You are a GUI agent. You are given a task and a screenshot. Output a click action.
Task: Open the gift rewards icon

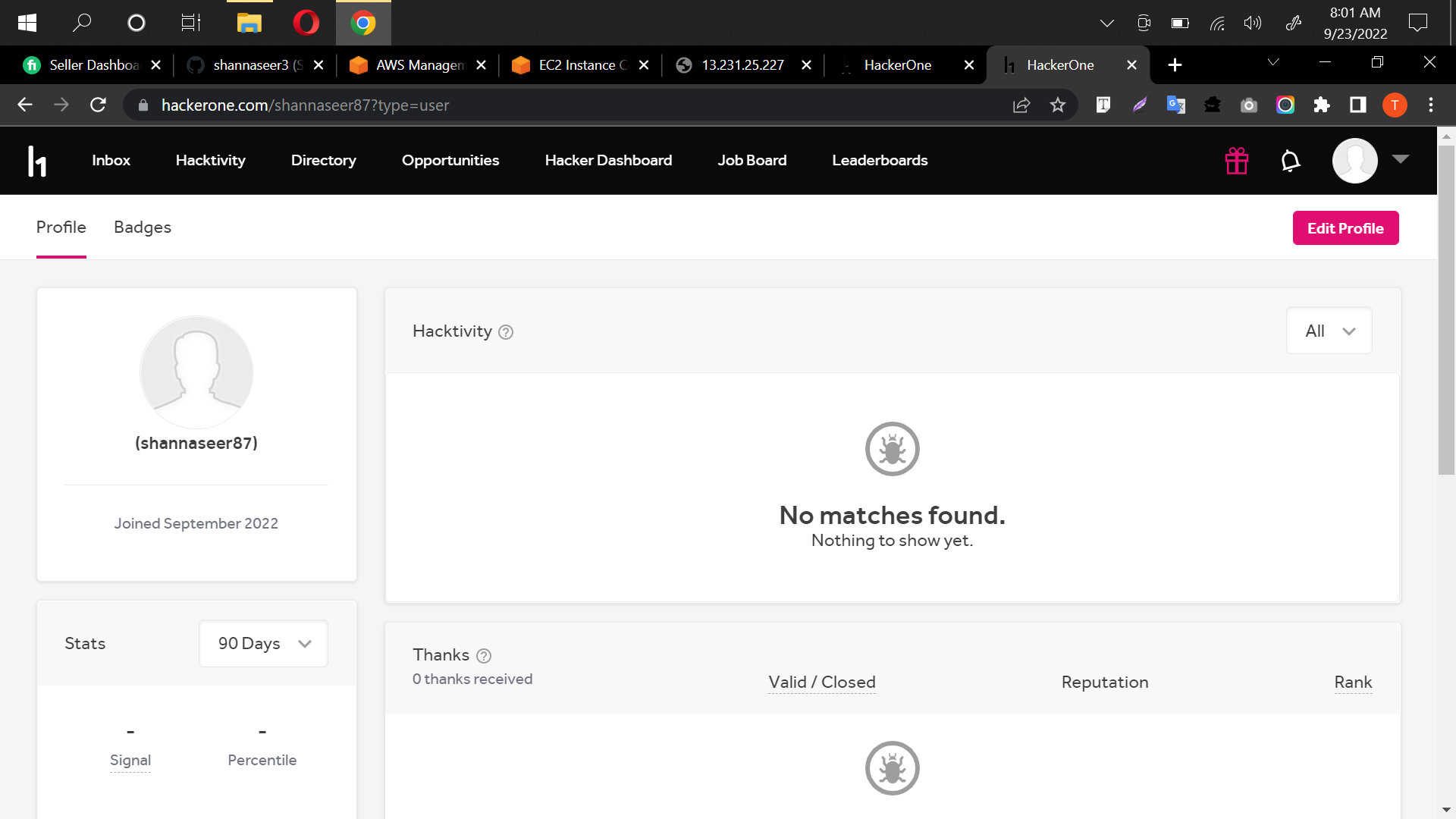coord(1236,161)
